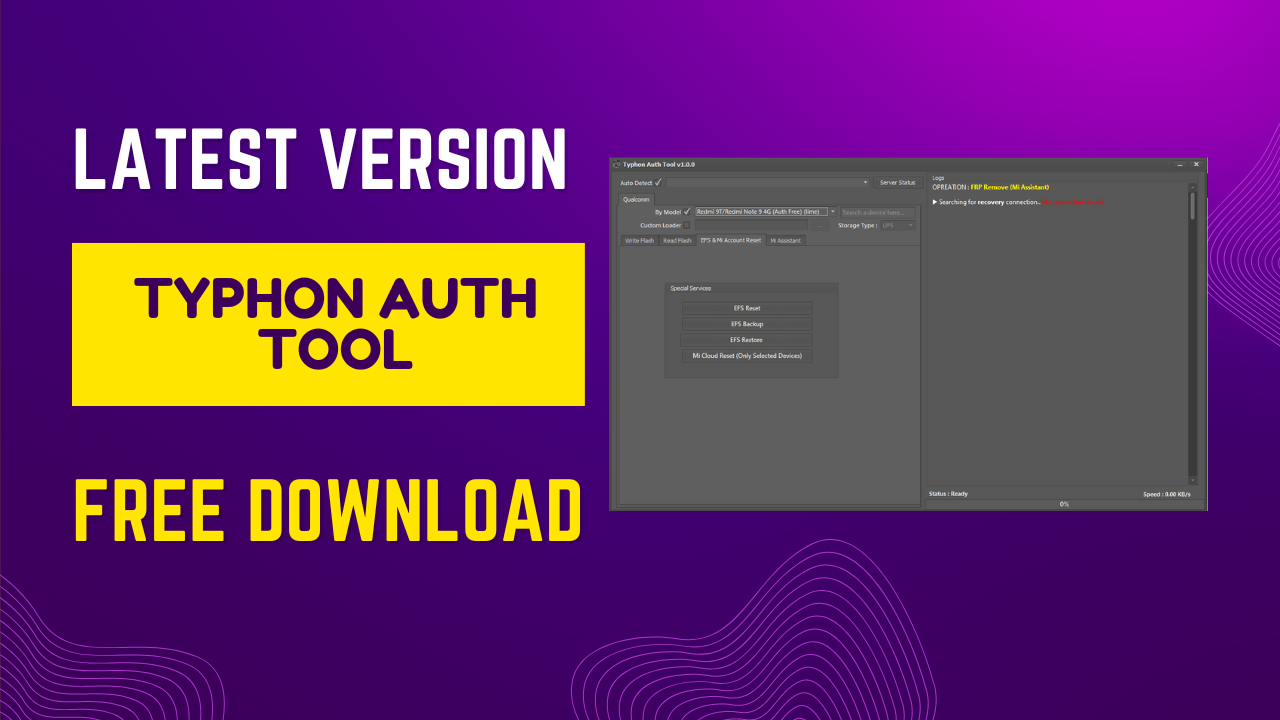
Task: Click the EFS Backup button
Action: [747, 324]
